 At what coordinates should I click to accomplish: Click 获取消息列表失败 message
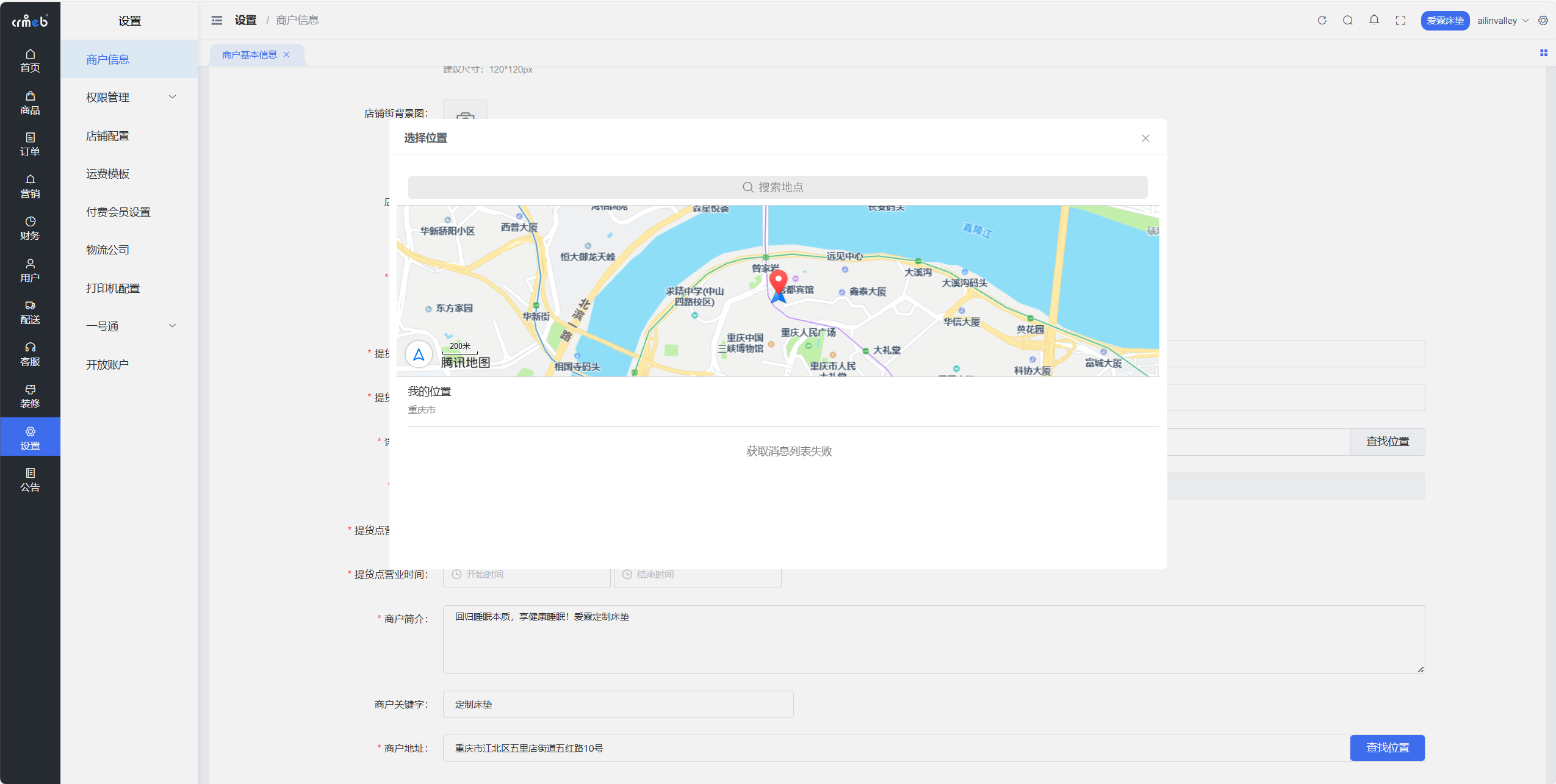tap(789, 451)
